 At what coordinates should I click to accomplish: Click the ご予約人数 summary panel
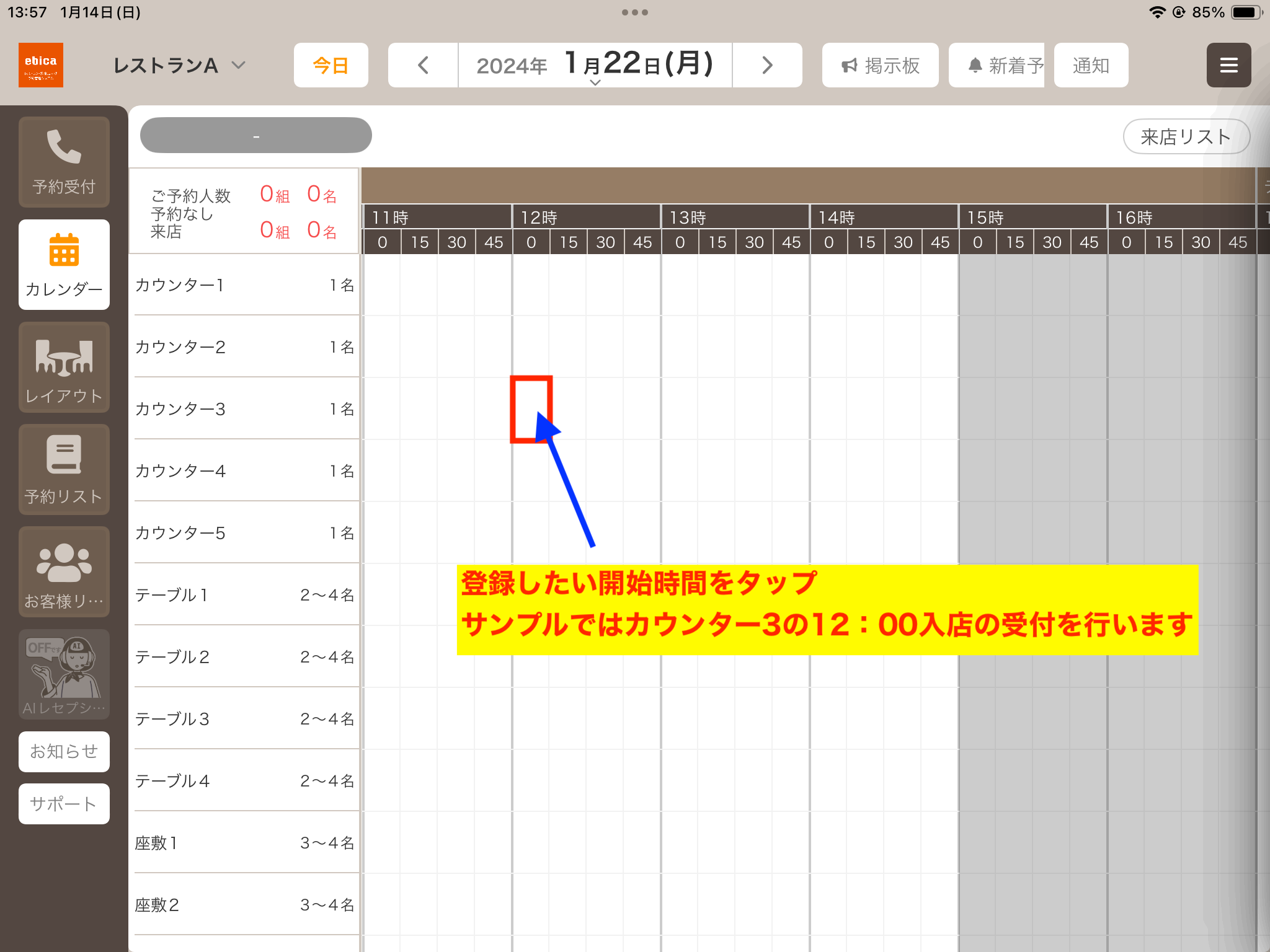pos(244,211)
